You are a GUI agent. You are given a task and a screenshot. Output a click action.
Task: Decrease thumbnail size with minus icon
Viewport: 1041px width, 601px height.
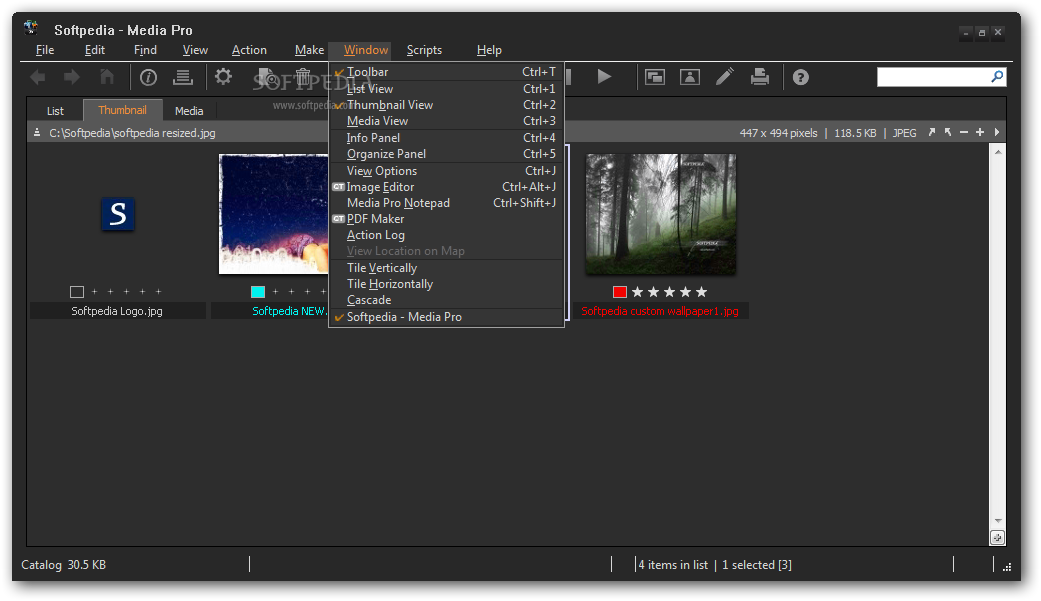coord(963,132)
